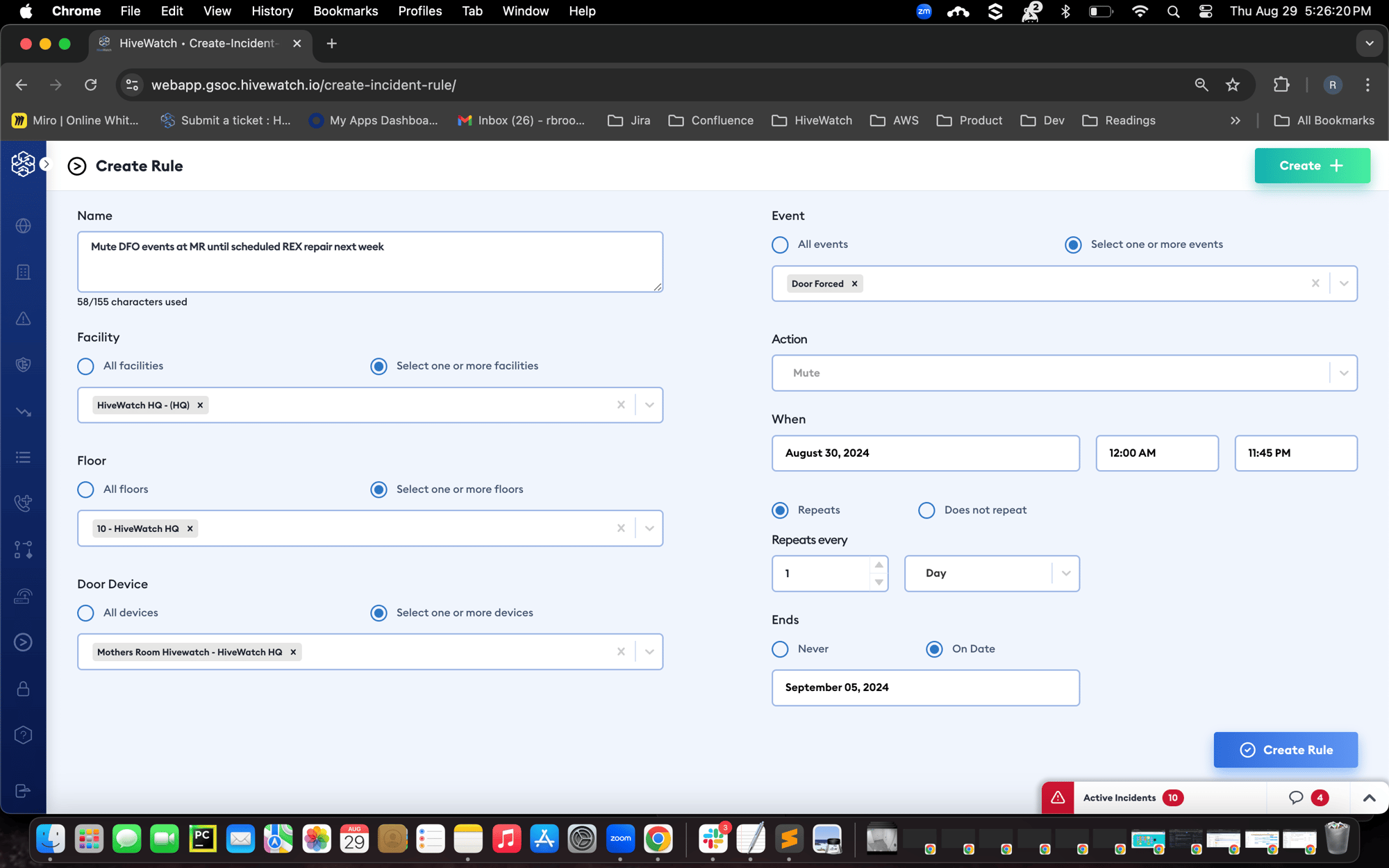
Task: Choose Select one or more events radio
Action: 1073,244
